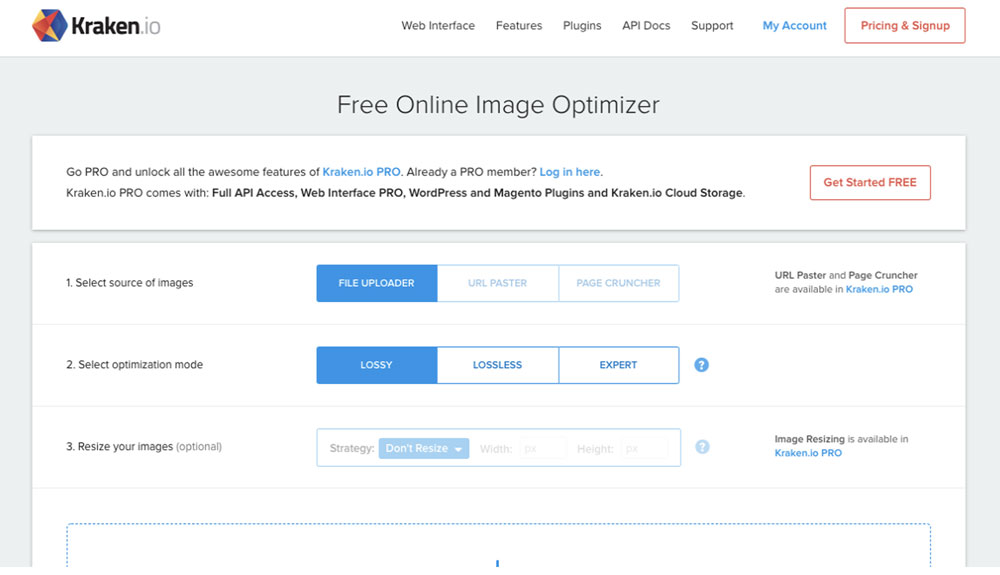Open My Account link
The width and height of the screenshot is (1000, 575).
pyautogui.click(x=795, y=25)
